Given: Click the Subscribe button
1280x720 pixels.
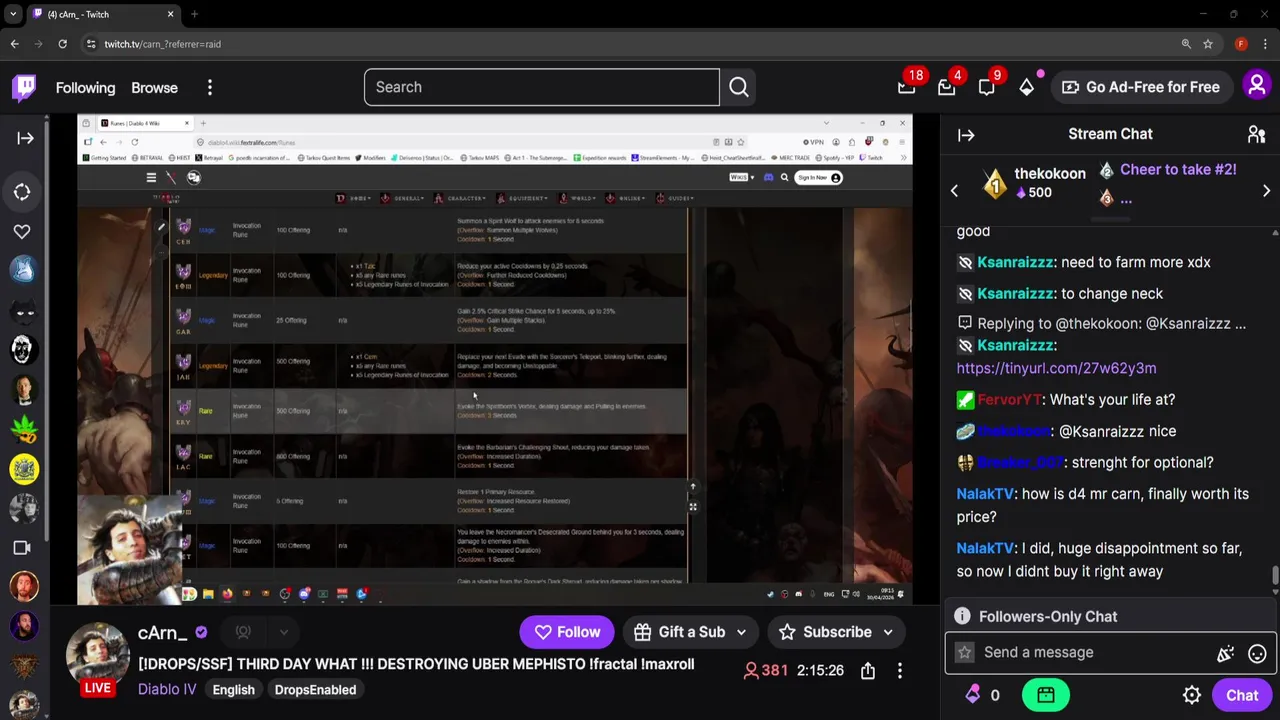Looking at the screenshot, I should pos(825,632).
